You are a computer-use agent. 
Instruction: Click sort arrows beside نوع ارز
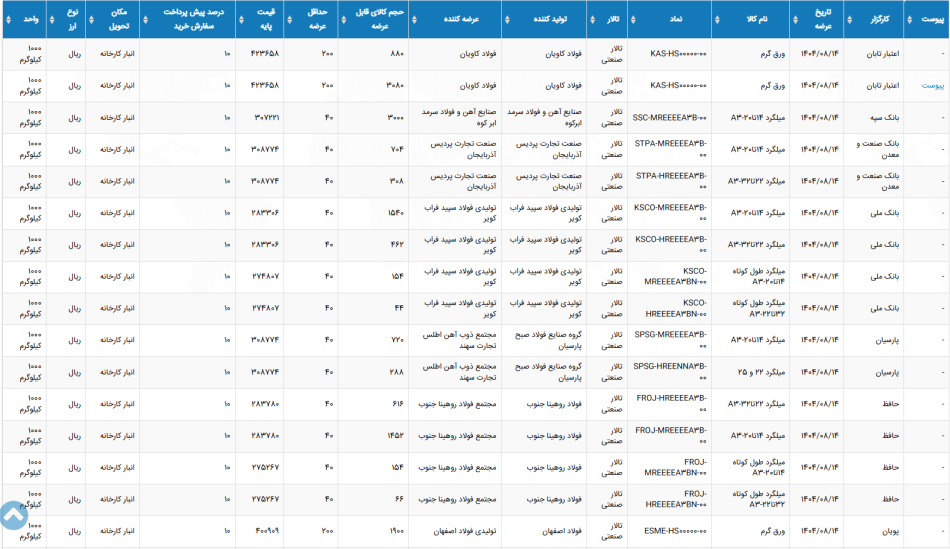52,19
